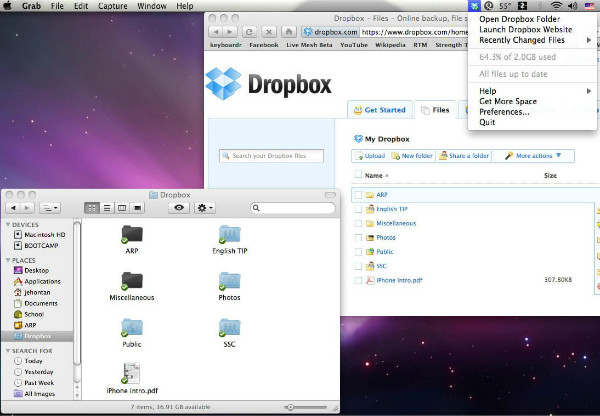Check the Miscellaneous row checkbox
The image size is (600, 416).
(358, 223)
